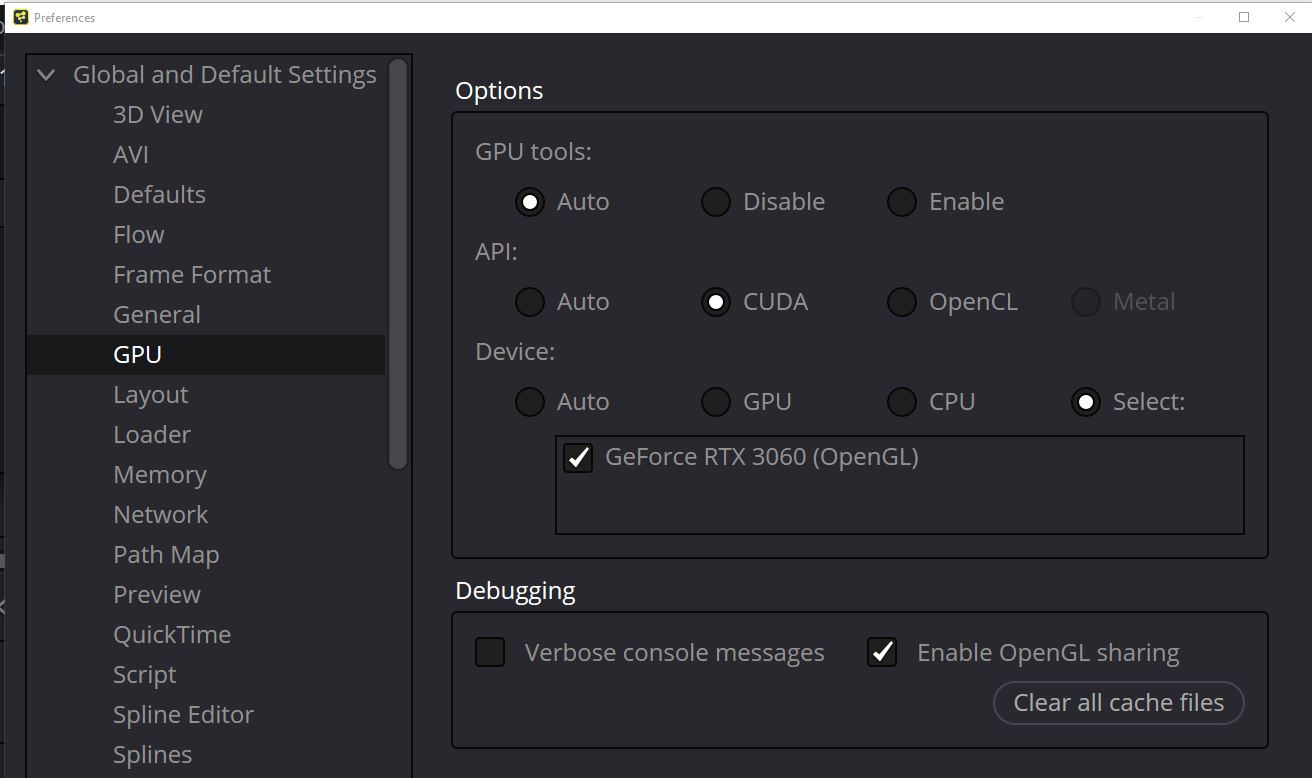Choose OpenCL as the API
The width and height of the screenshot is (1312, 778).
point(902,302)
